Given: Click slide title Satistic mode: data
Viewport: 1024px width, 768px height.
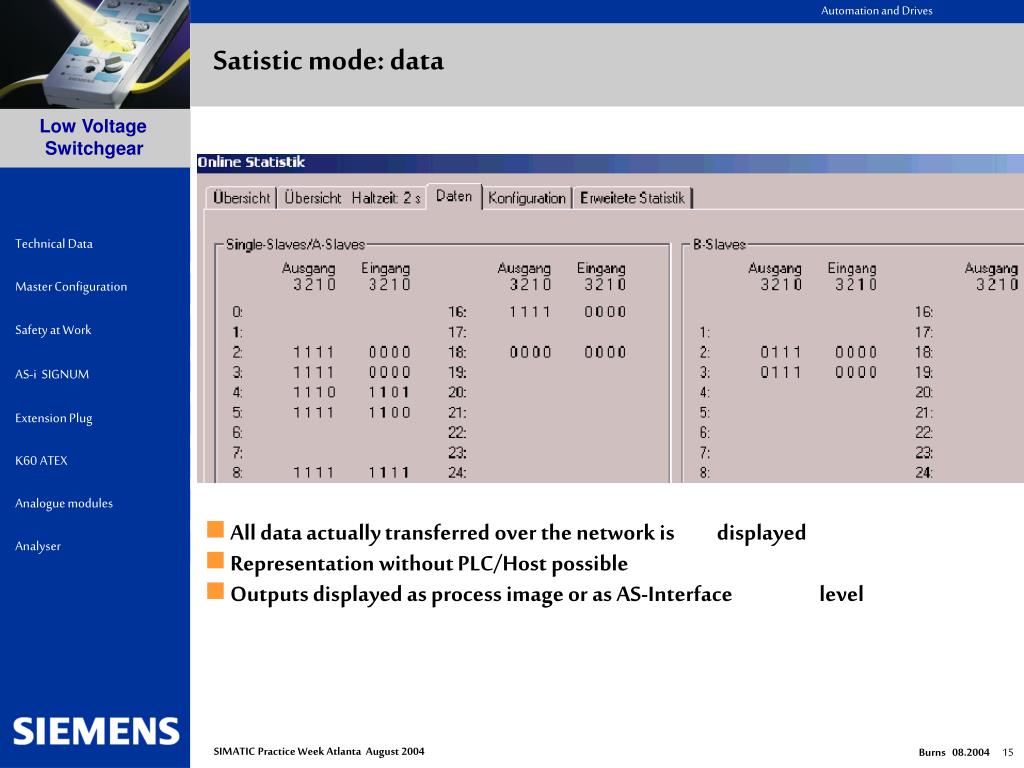Looking at the screenshot, I should pyautogui.click(x=328, y=60).
